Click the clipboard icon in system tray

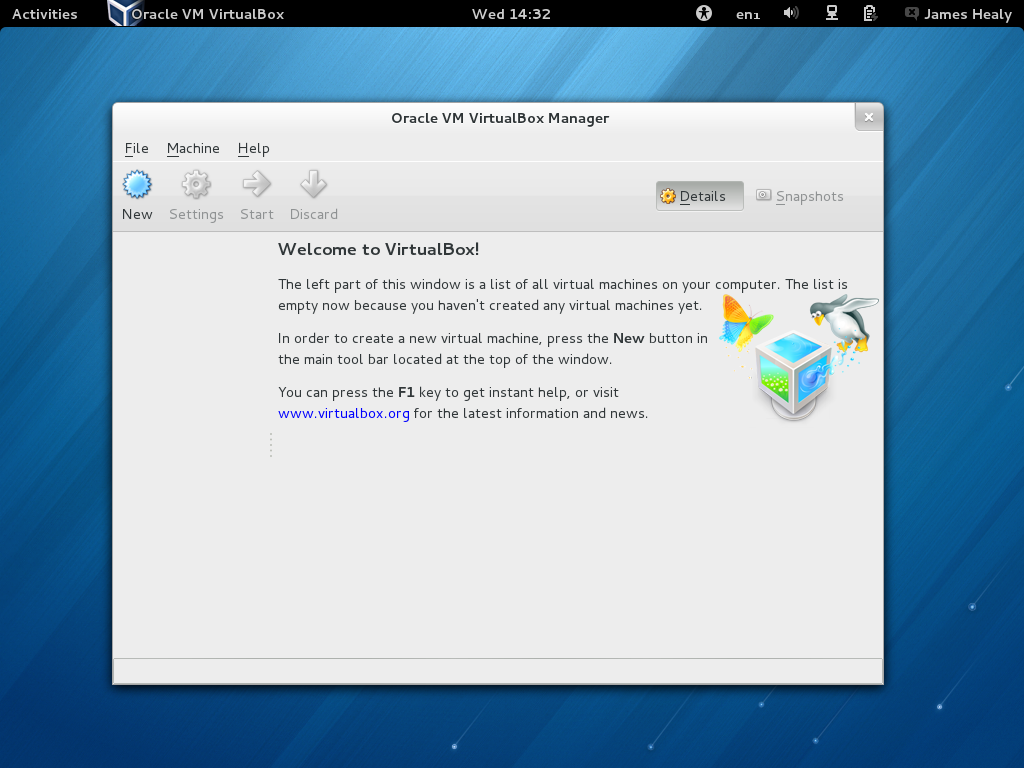point(869,13)
